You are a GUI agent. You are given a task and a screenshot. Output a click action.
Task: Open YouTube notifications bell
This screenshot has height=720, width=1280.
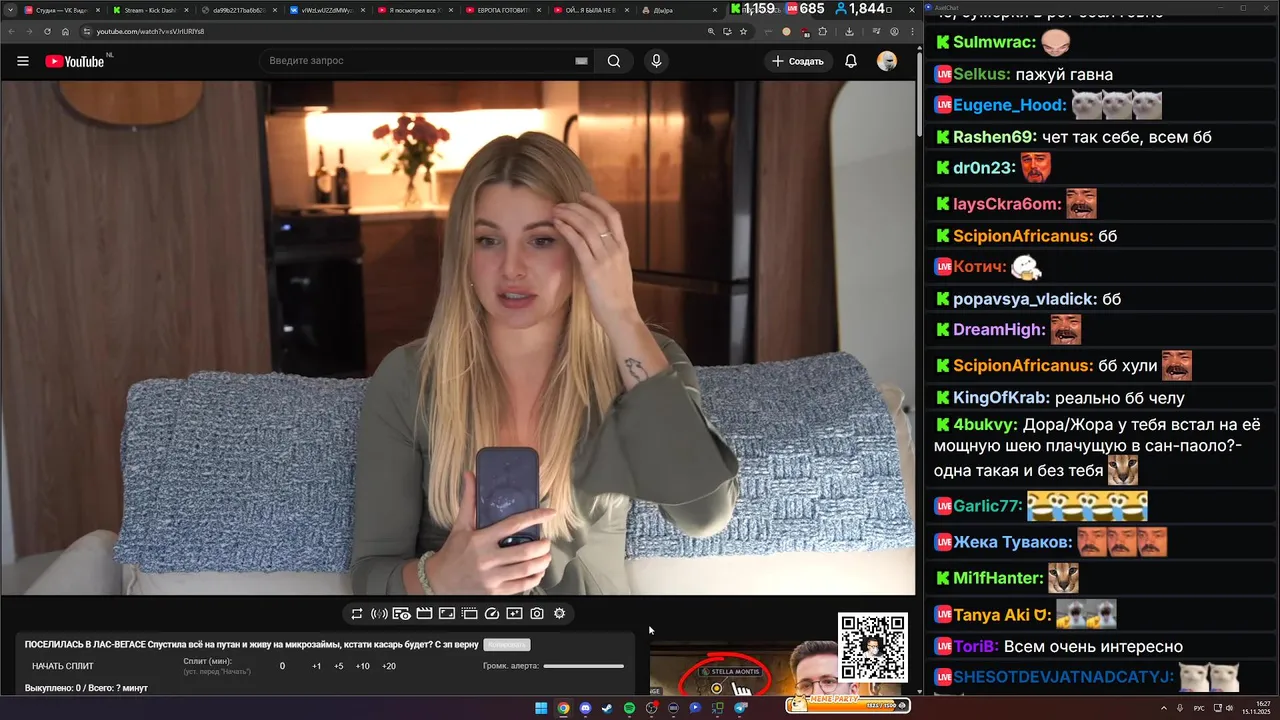pyautogui.click(x=851, y=61)
